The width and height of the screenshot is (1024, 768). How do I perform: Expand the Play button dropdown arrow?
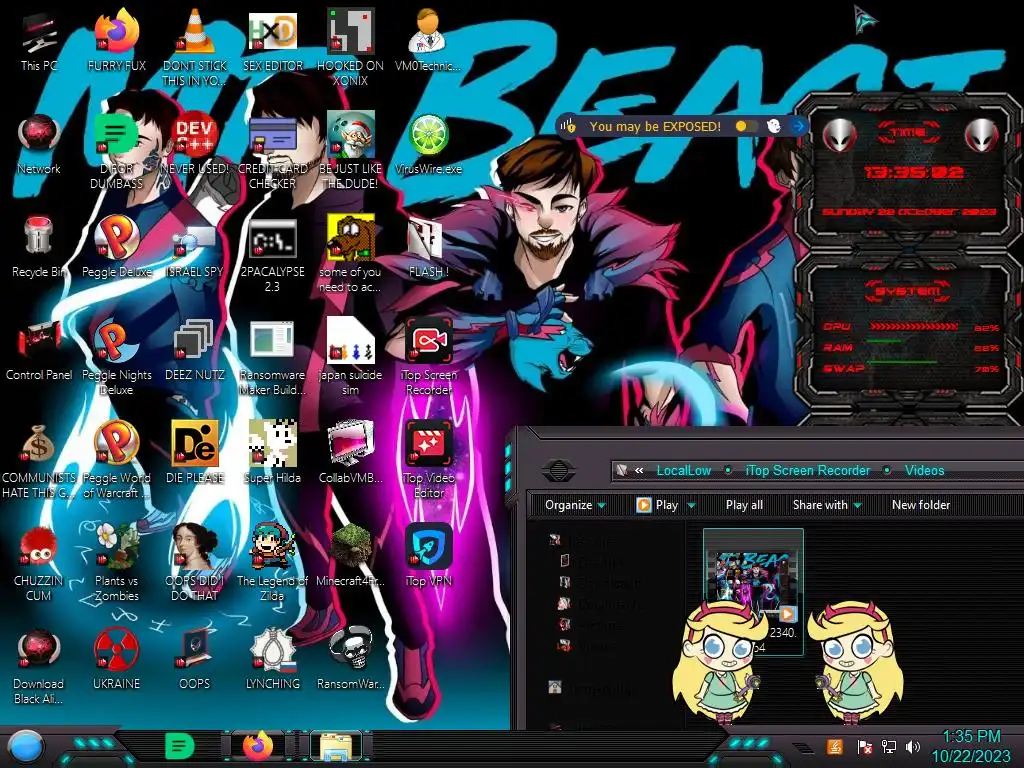[x=691, y=505]
